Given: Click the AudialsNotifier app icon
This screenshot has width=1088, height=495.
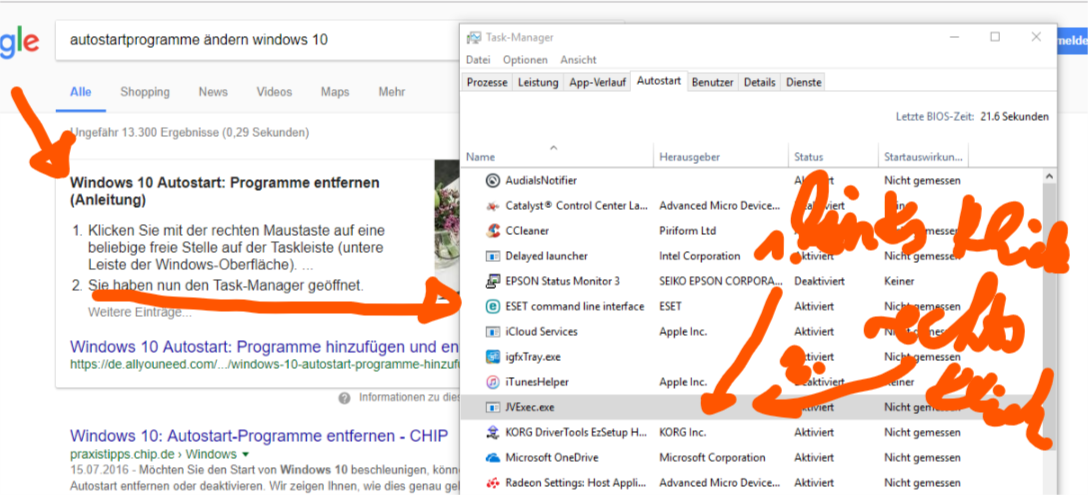Looking at the screenshot, I should [493, 181].
